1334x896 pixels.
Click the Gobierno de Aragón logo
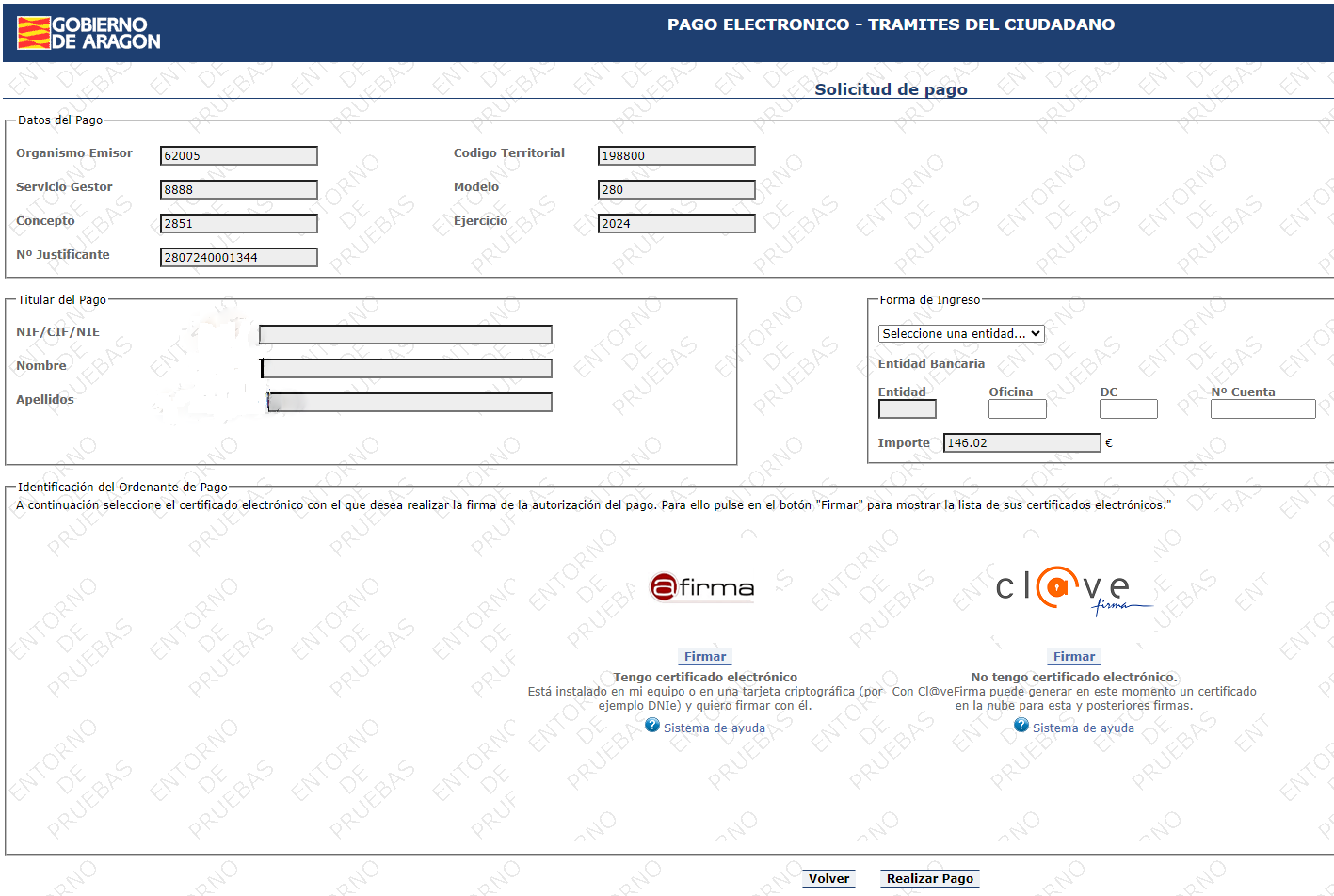tap(88, 33)
